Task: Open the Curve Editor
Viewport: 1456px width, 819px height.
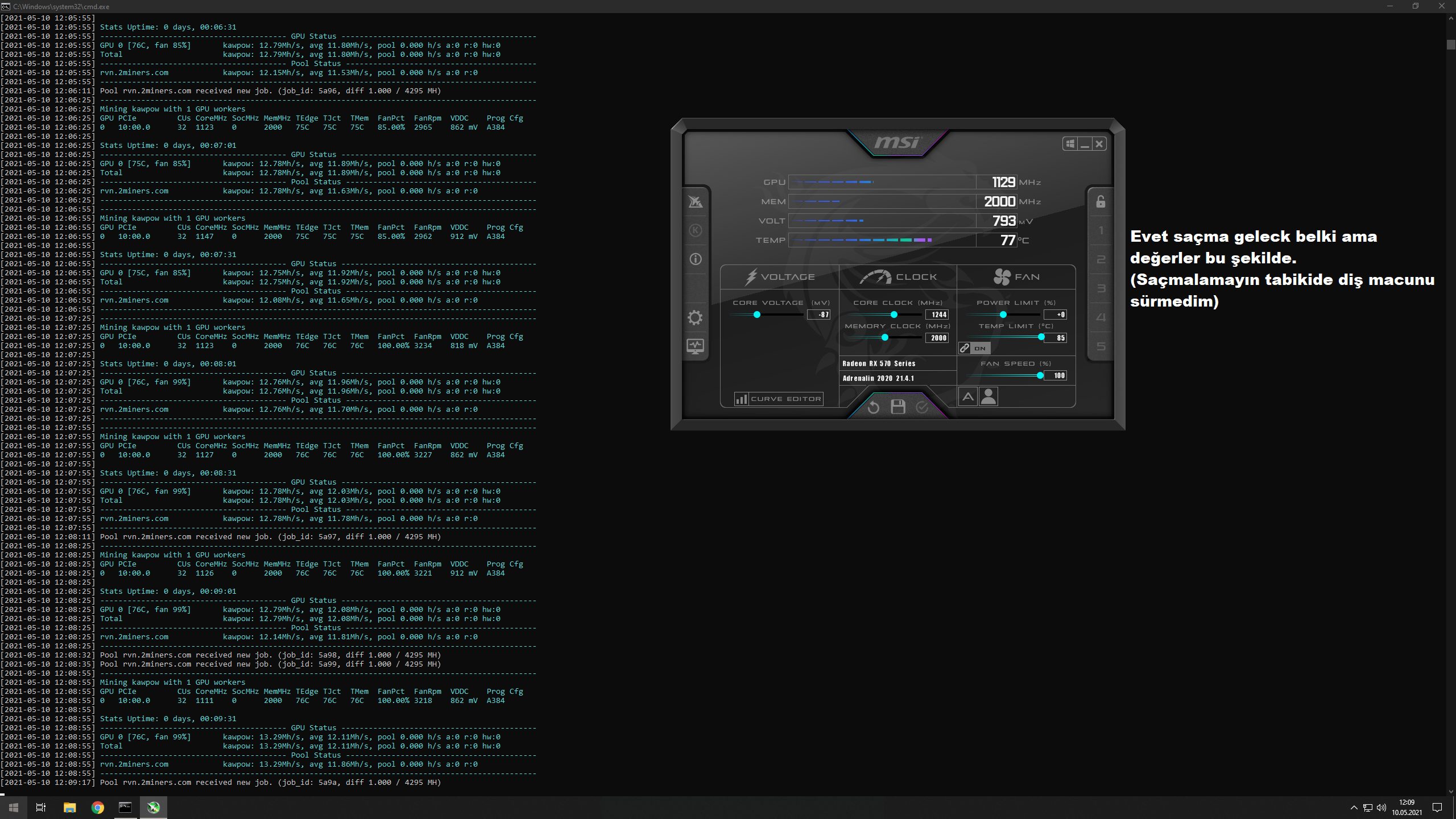Action: [779, 399]
